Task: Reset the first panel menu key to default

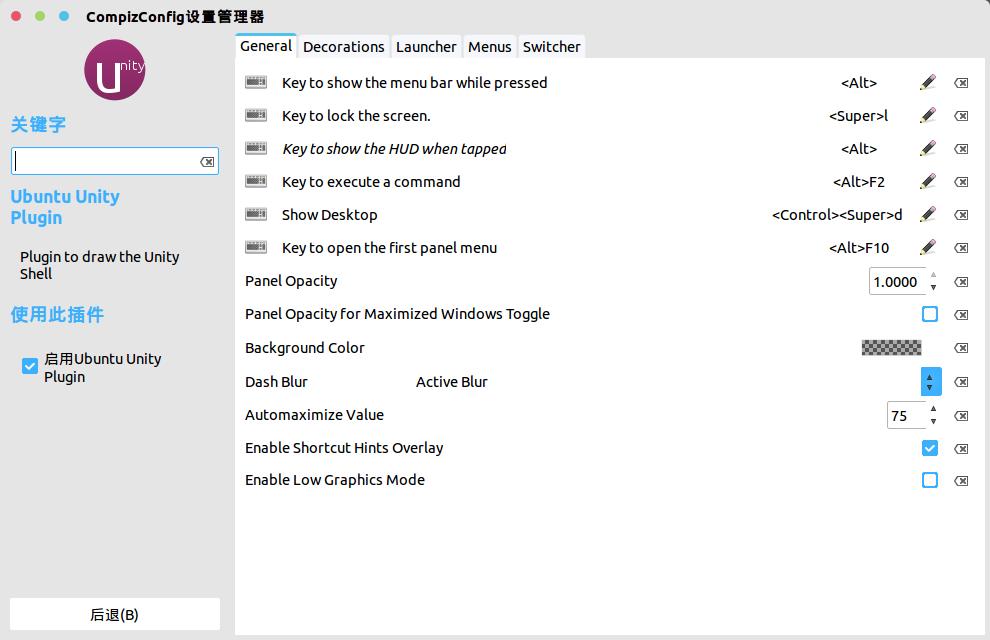Action: pos(961,248)
